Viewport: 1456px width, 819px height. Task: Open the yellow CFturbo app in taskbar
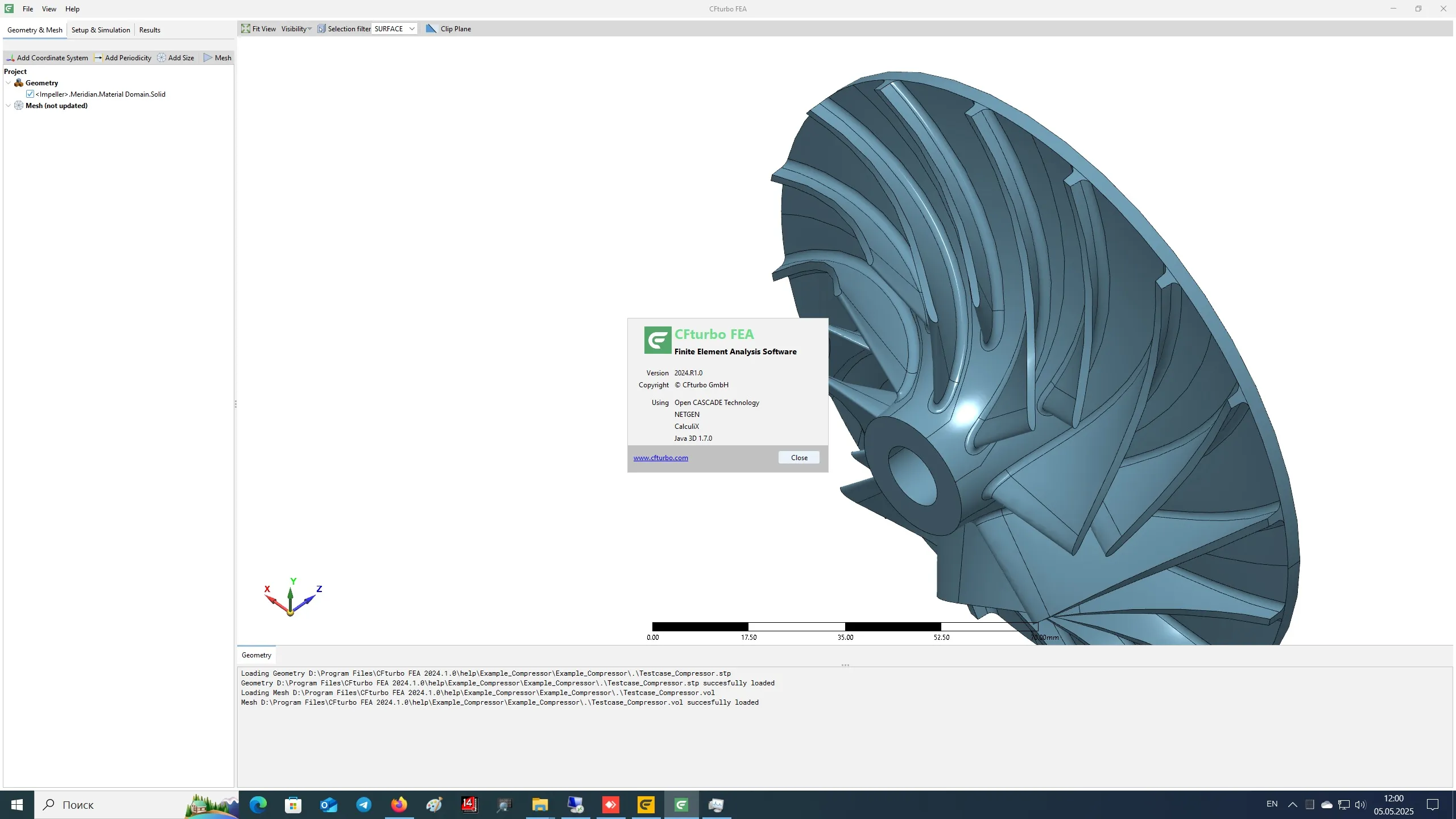coord(646,804)
